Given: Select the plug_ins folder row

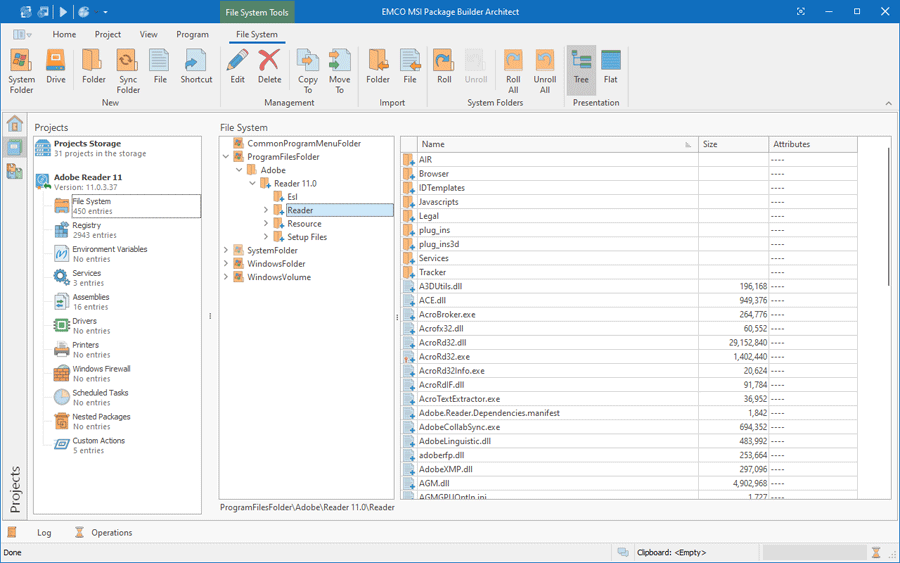Looking at the screenshot, I should pos(629,230).
